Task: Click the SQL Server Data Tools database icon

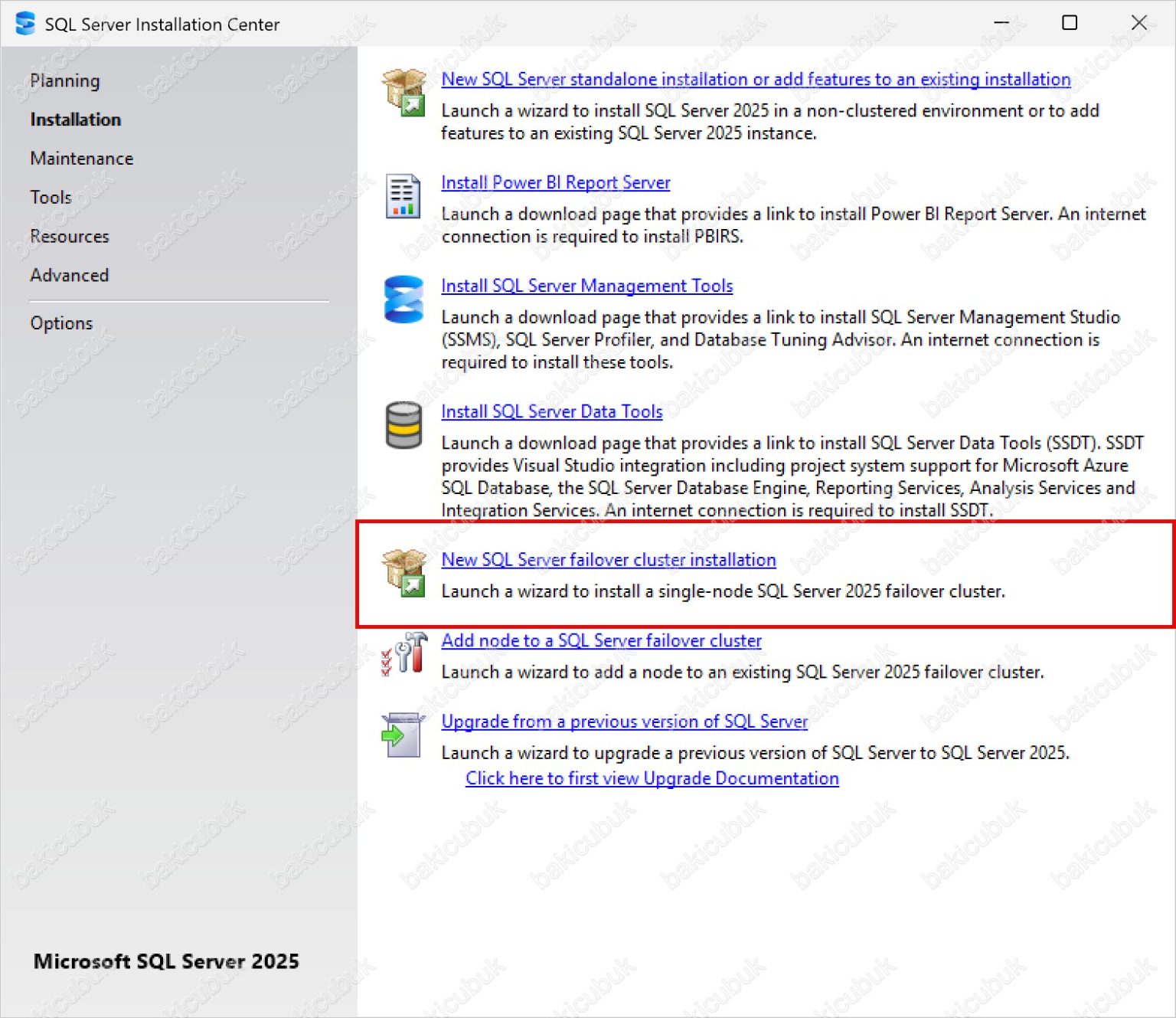Action: [403, 426]
